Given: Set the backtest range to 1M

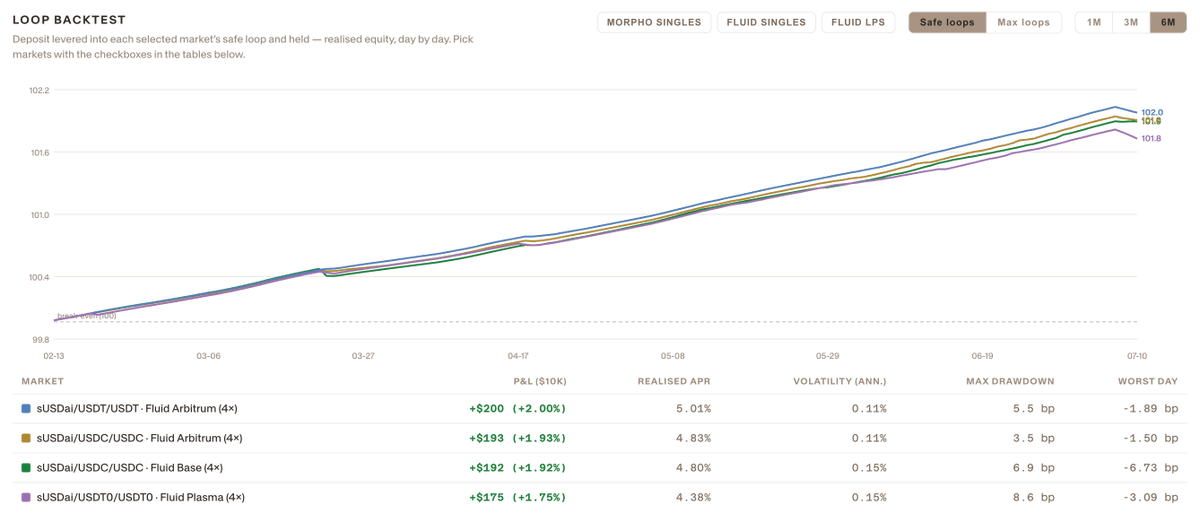Looking at the screenshot, I should pyautogui.click(x=1094, y=22).
